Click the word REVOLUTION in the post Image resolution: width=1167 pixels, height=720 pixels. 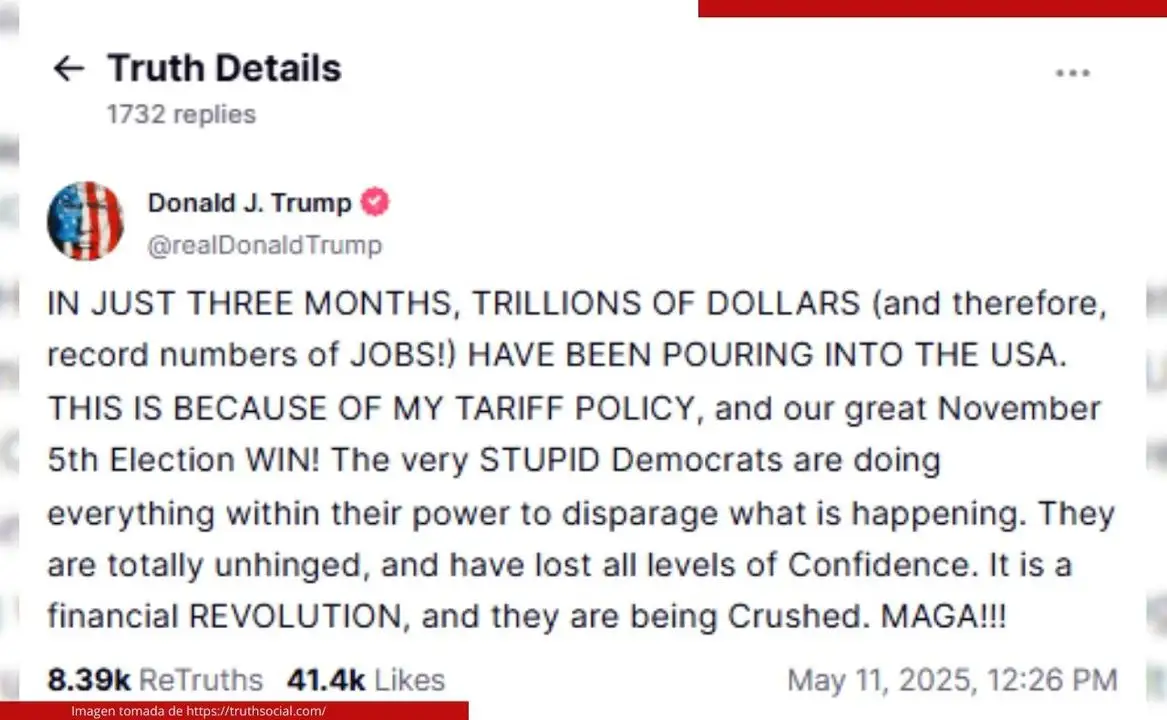295,617
